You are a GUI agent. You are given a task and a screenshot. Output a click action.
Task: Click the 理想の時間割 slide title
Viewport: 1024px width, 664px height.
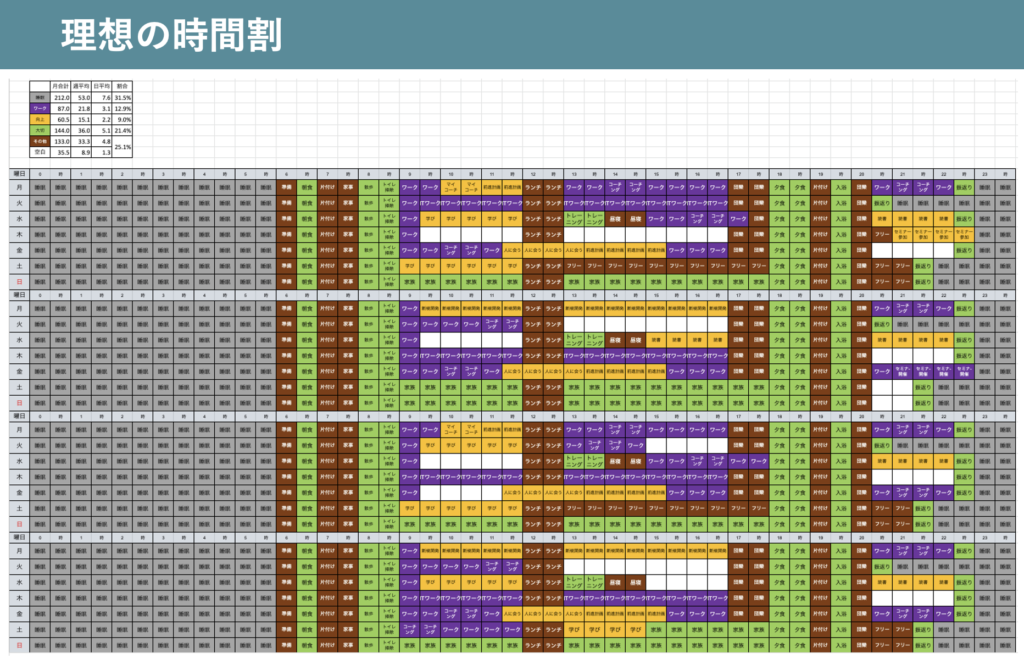tap(172, 35)
